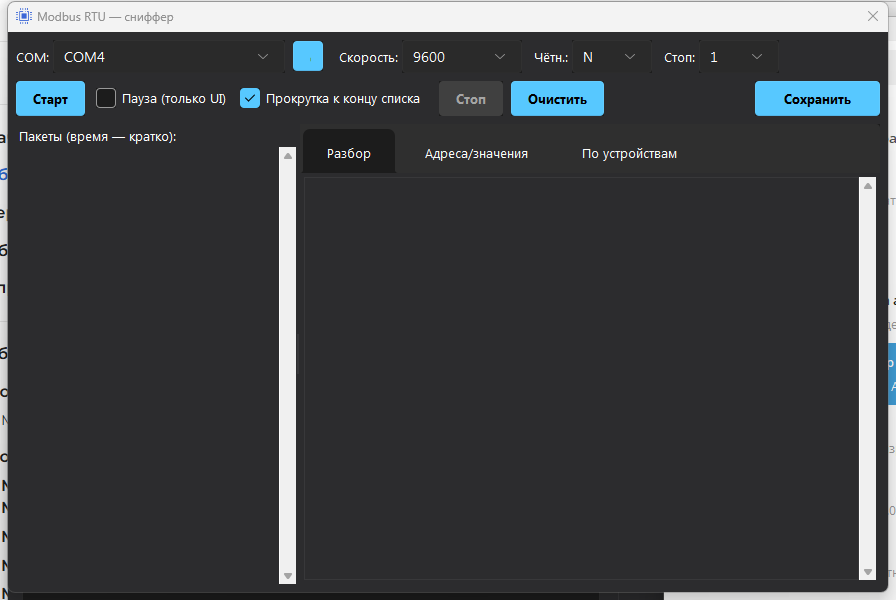Start capture with the Старт button
Image resolution: width=896 pixels, height=600 pixels.
tap(50, 99)
